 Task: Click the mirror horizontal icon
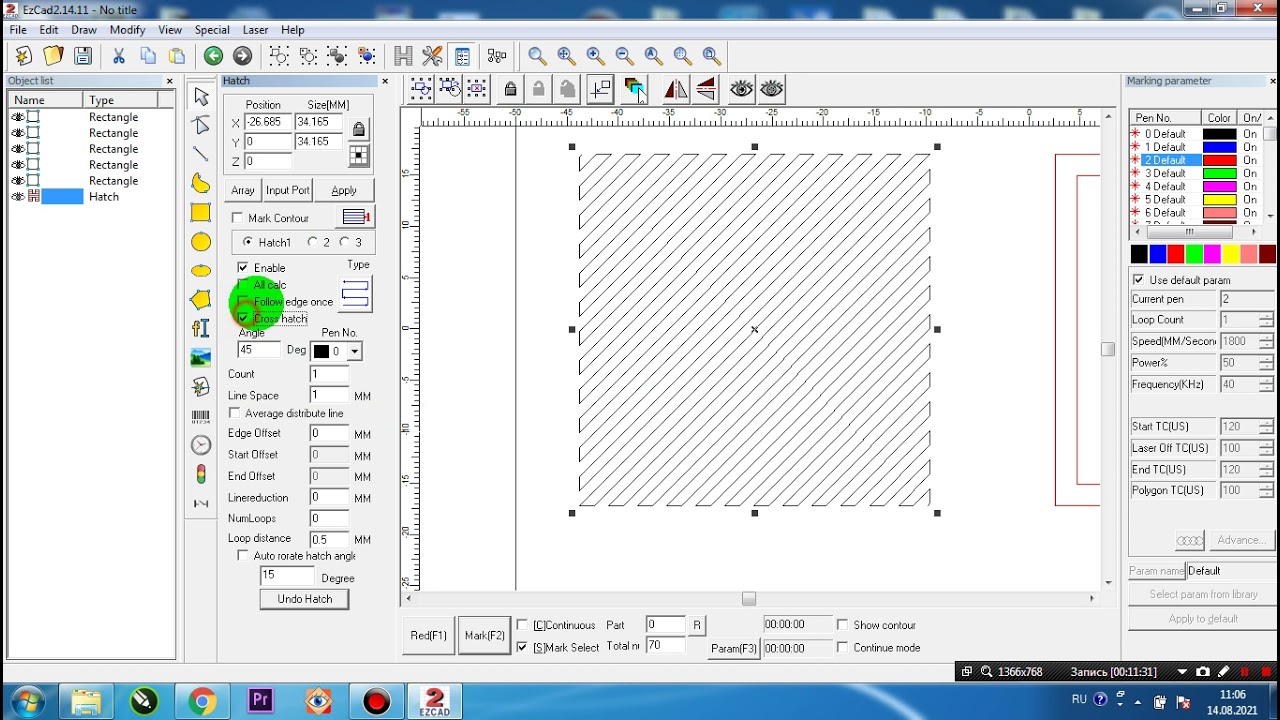point(676,89)
